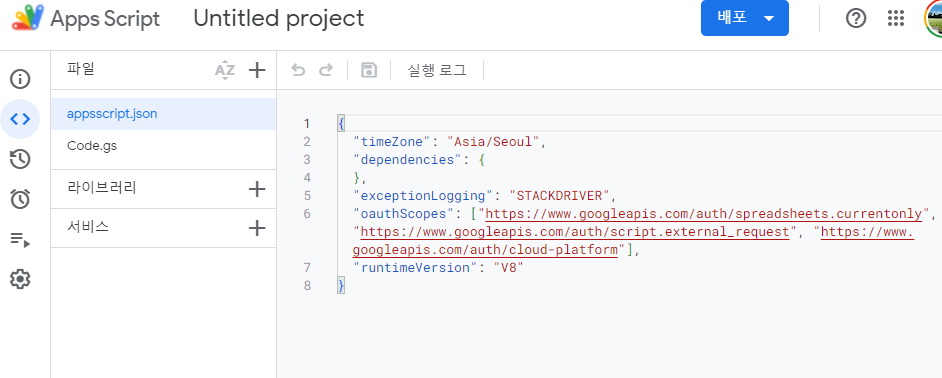Image resolution: width=942 pixels, height=378 pixels.
Task: Click the redo arrow in editor toolbar
Action: click(326, 70)
